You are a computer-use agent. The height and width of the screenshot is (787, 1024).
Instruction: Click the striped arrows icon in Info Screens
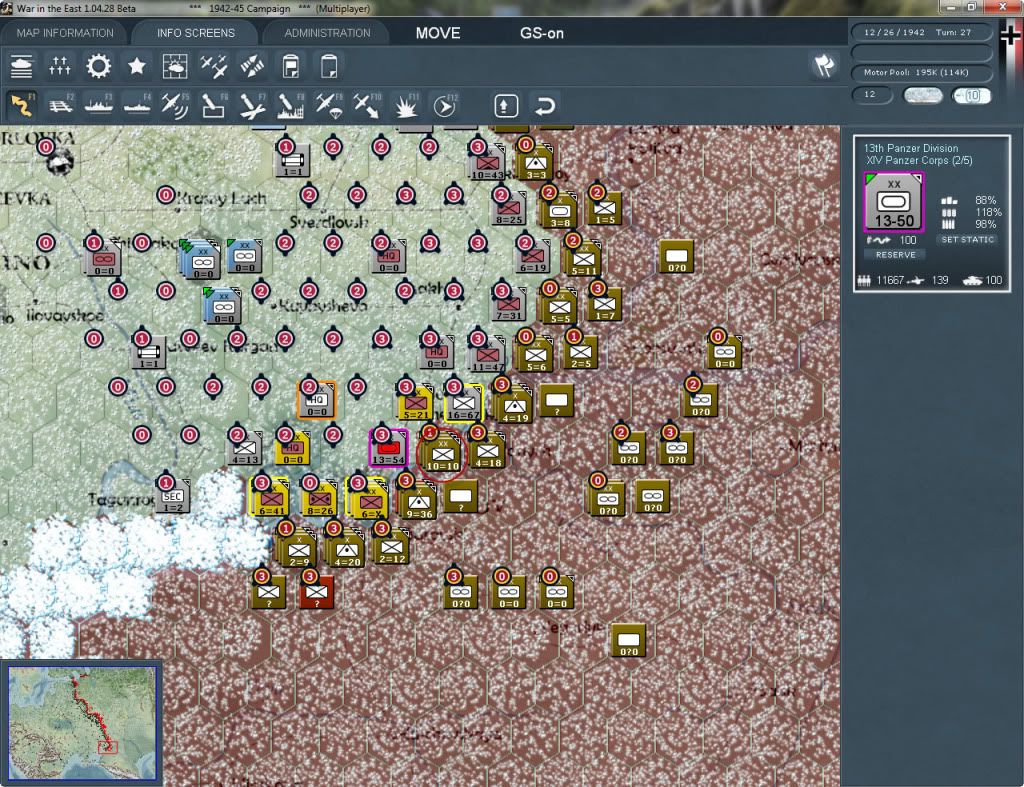[x=252, y=66]
